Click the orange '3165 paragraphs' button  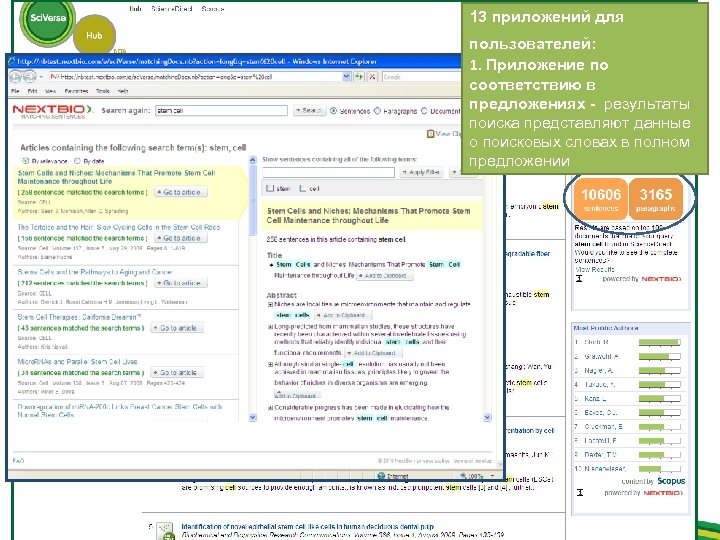point(655,200)
